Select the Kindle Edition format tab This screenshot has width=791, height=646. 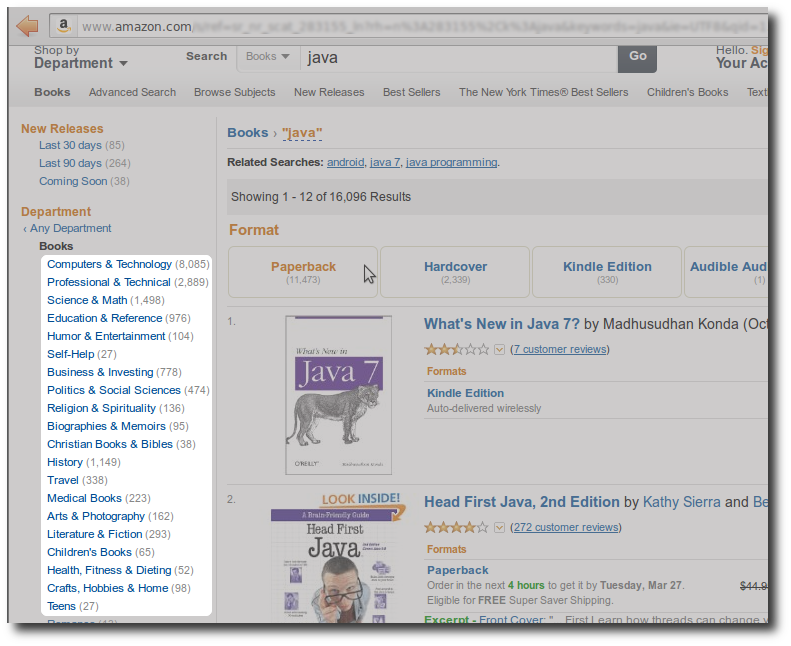pos(607,272)
